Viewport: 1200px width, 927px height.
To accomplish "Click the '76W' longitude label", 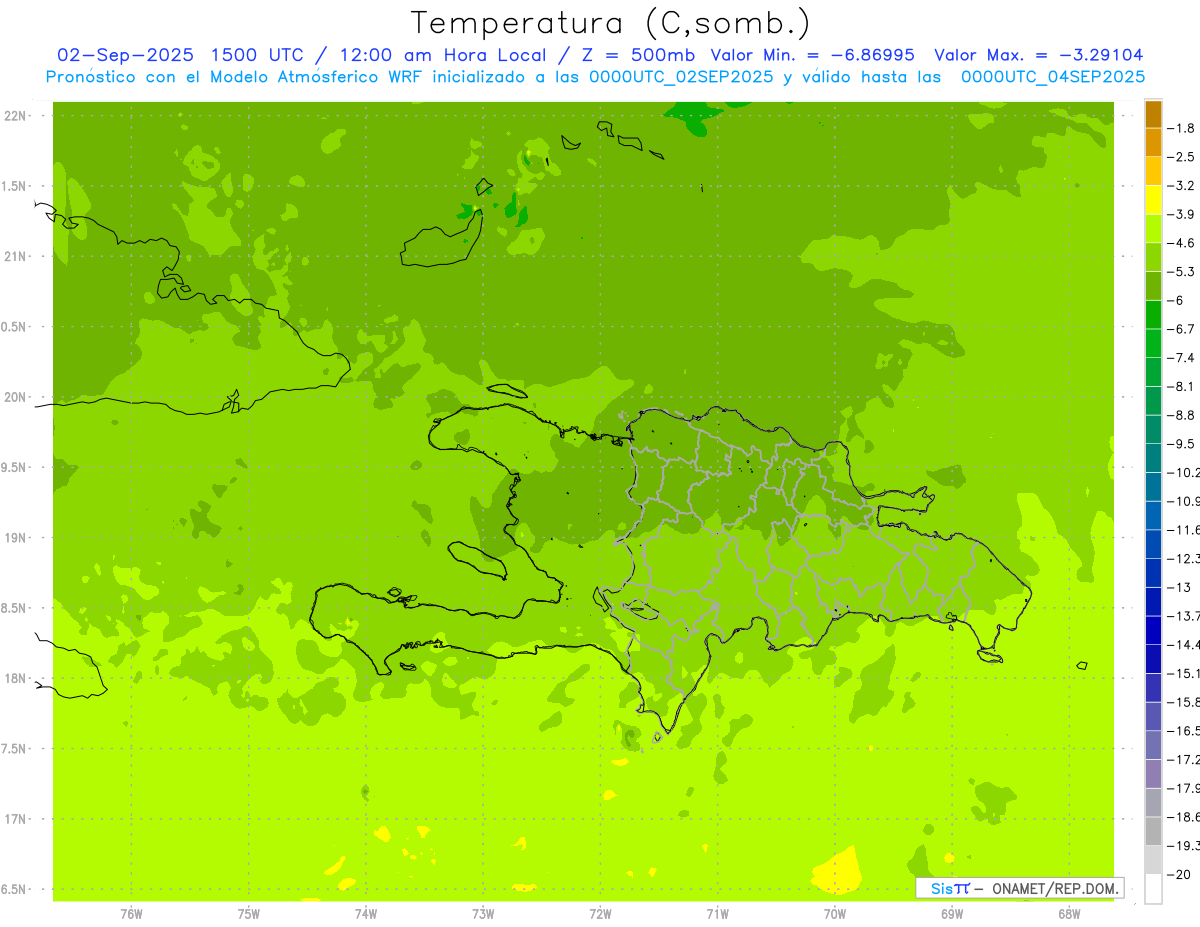I will (x=131, y=913).
